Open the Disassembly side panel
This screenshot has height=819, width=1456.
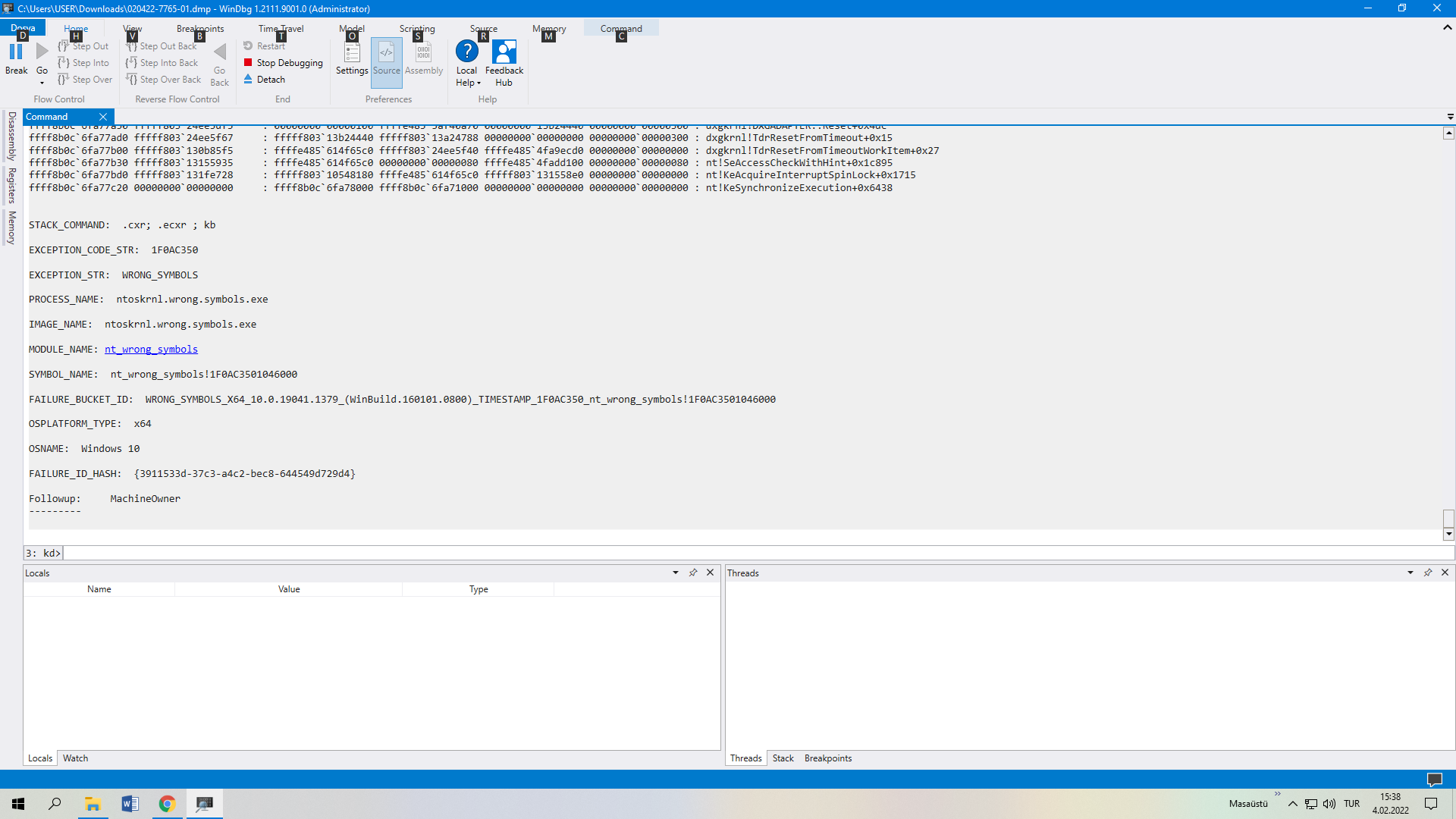point(11,136)
